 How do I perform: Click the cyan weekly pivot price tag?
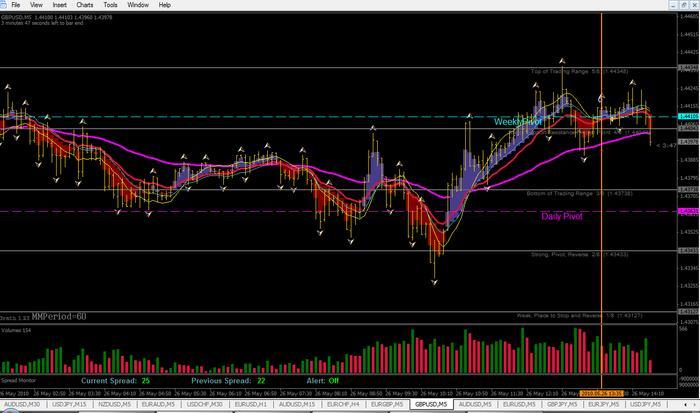(x=688, y=117)
